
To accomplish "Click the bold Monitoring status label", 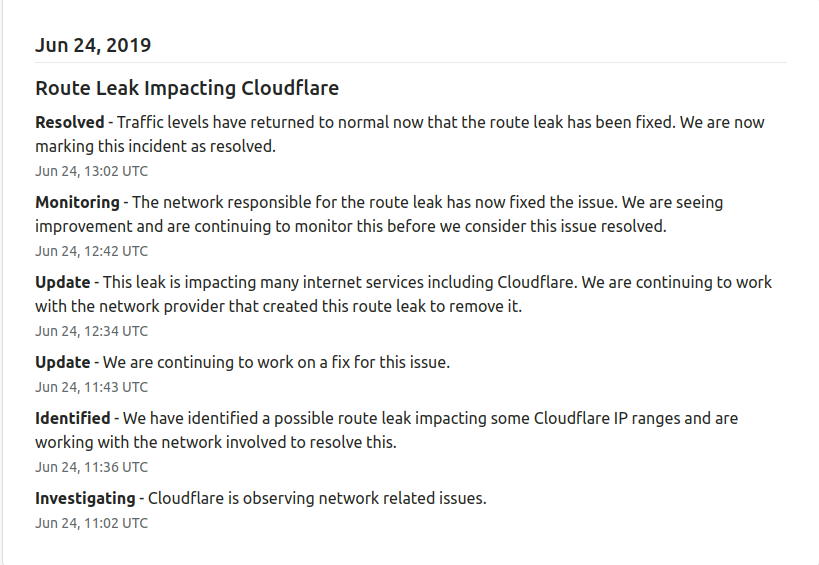I will click(77, 203).
